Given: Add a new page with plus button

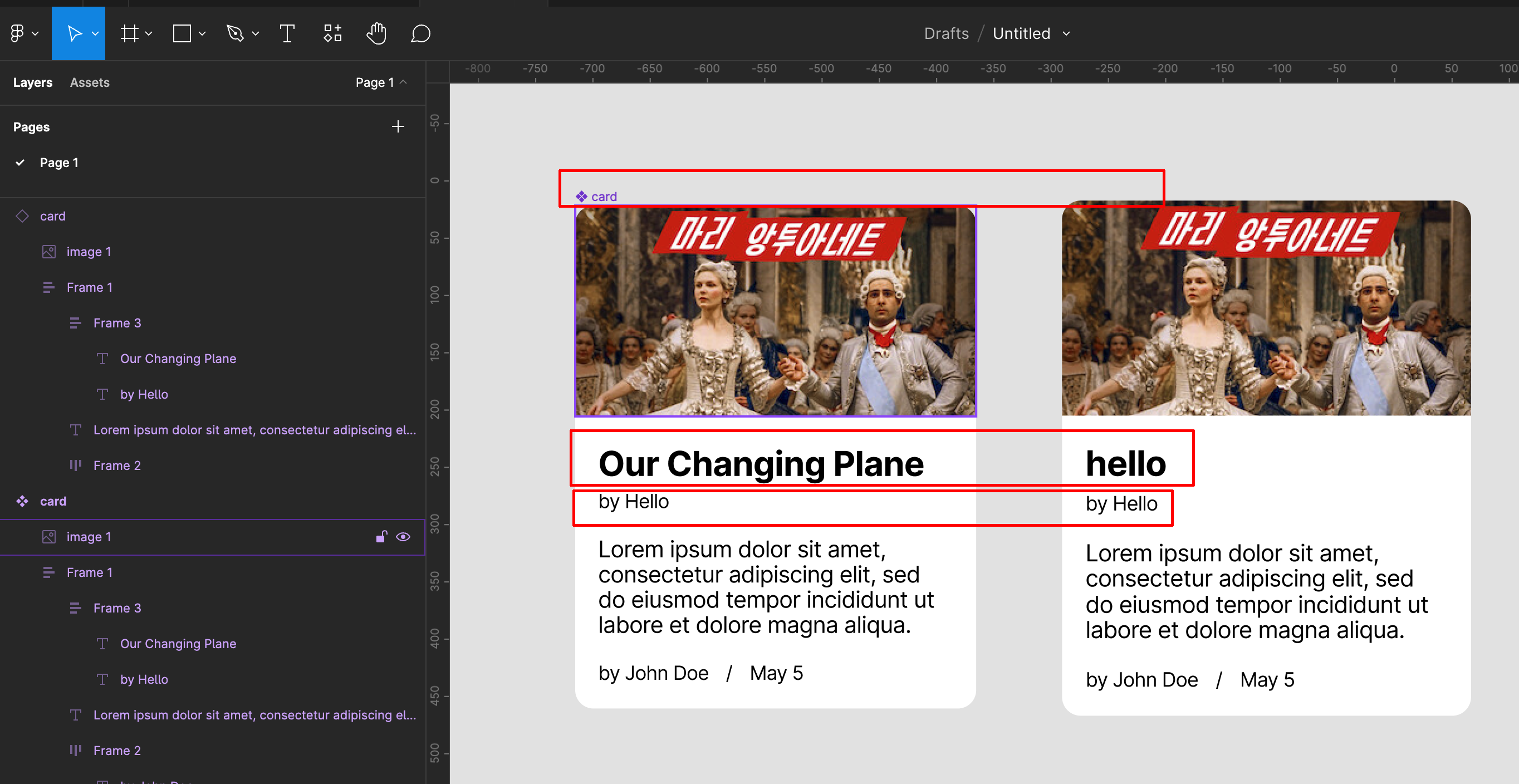Looking at the screenshot, I should [x=398, y=127].
